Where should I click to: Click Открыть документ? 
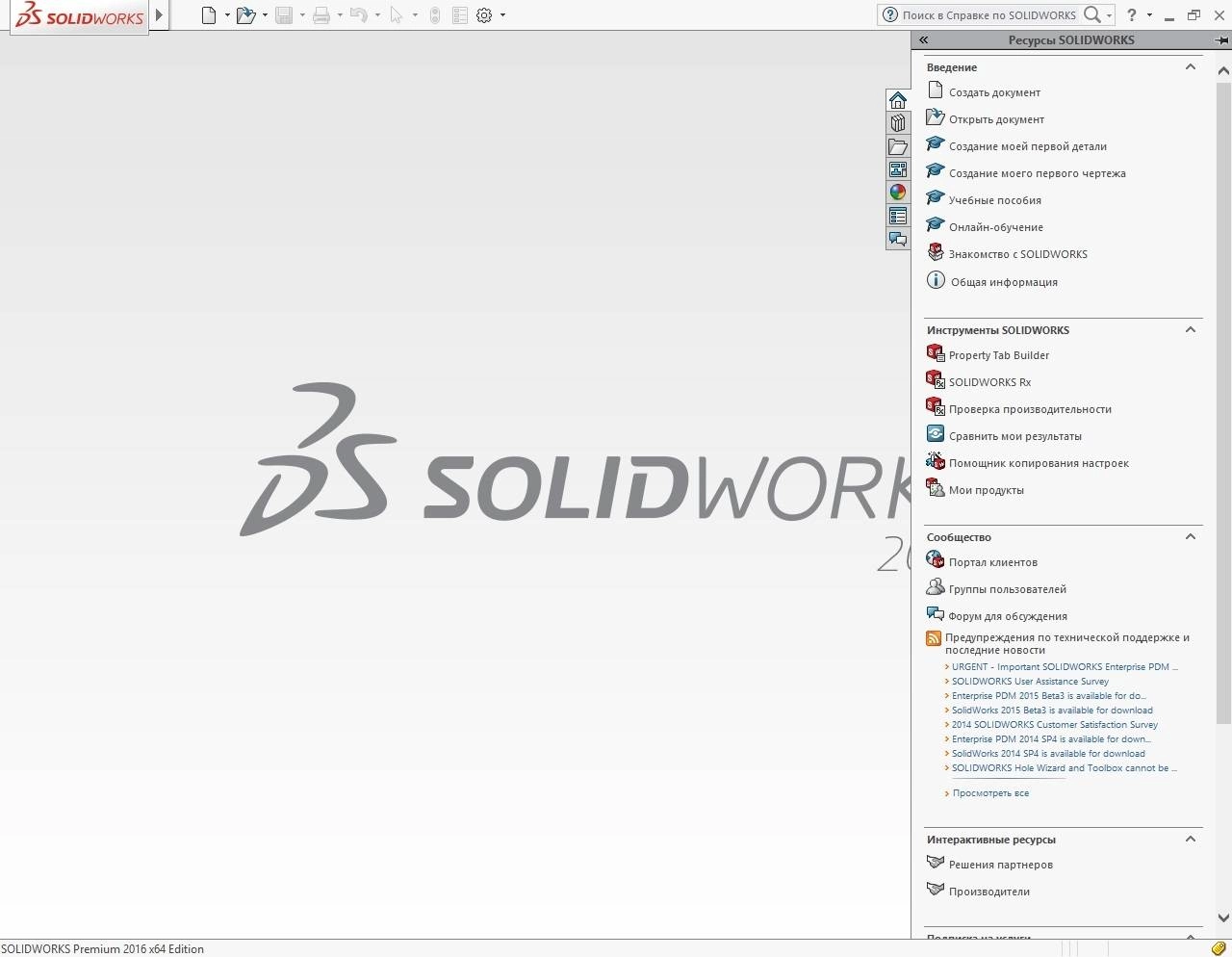point(996,119)
